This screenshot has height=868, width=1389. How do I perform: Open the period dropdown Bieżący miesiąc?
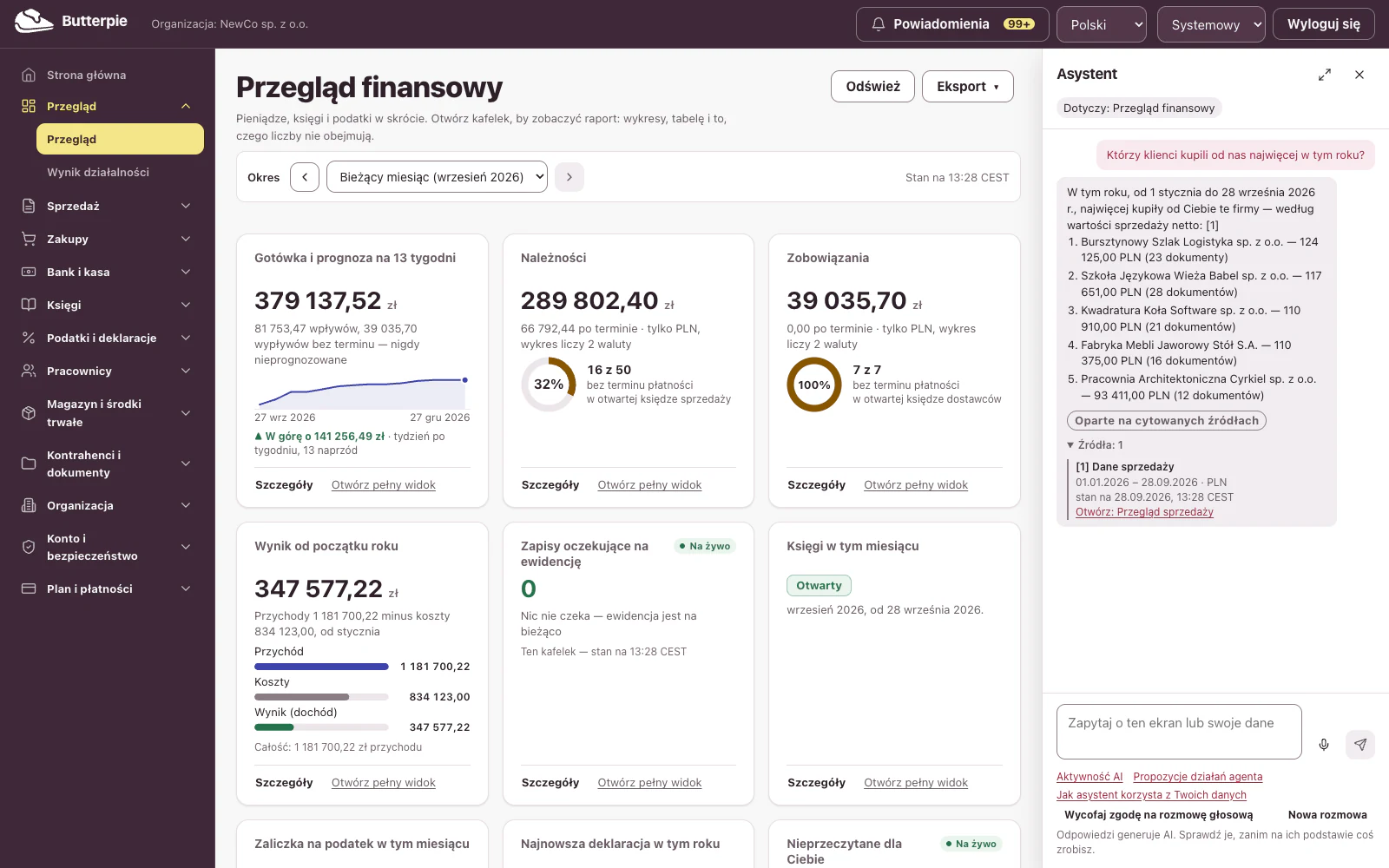pyautogui.click(x=437, y=177)
